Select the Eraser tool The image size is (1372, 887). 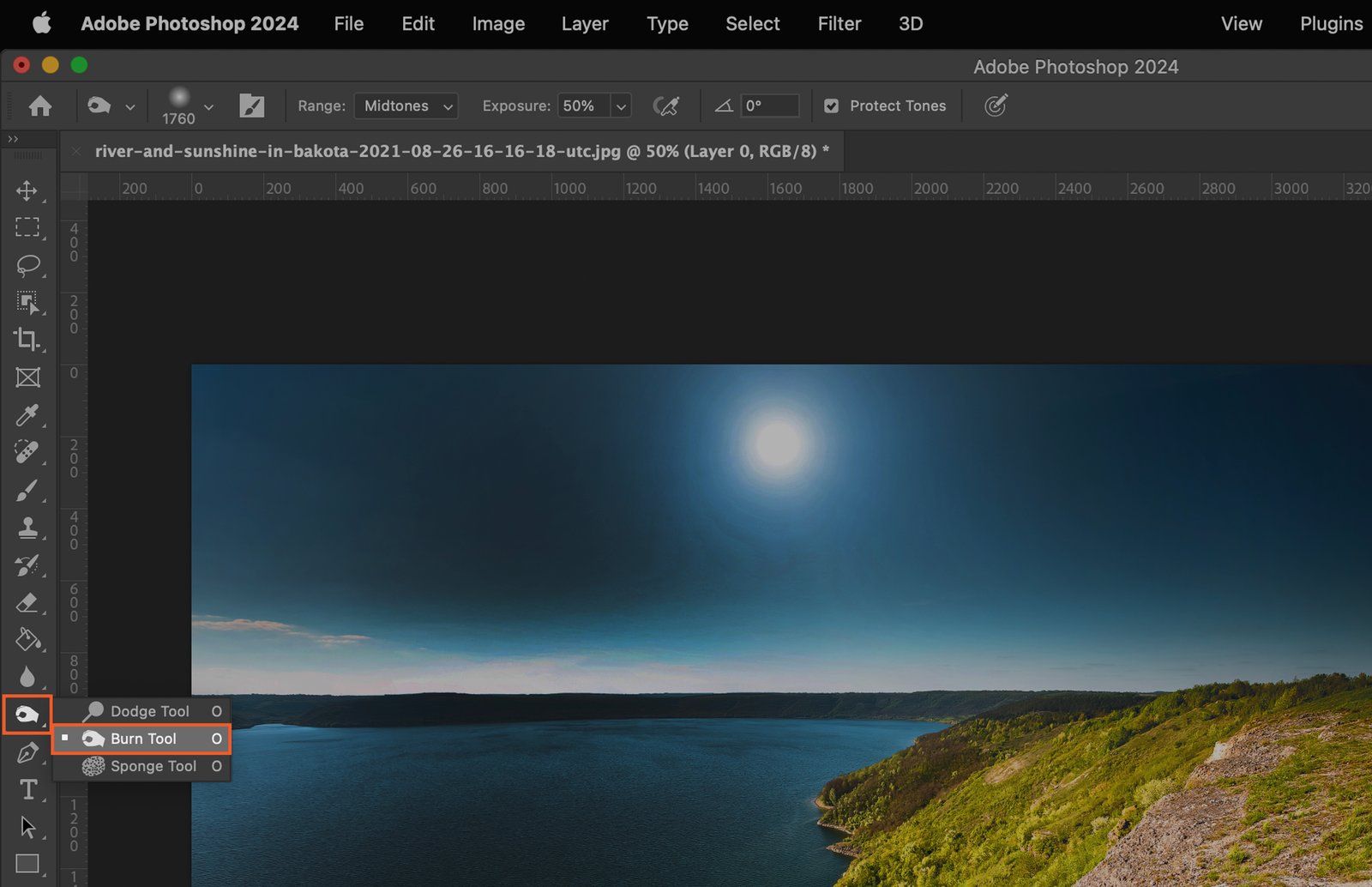[27, 603]
